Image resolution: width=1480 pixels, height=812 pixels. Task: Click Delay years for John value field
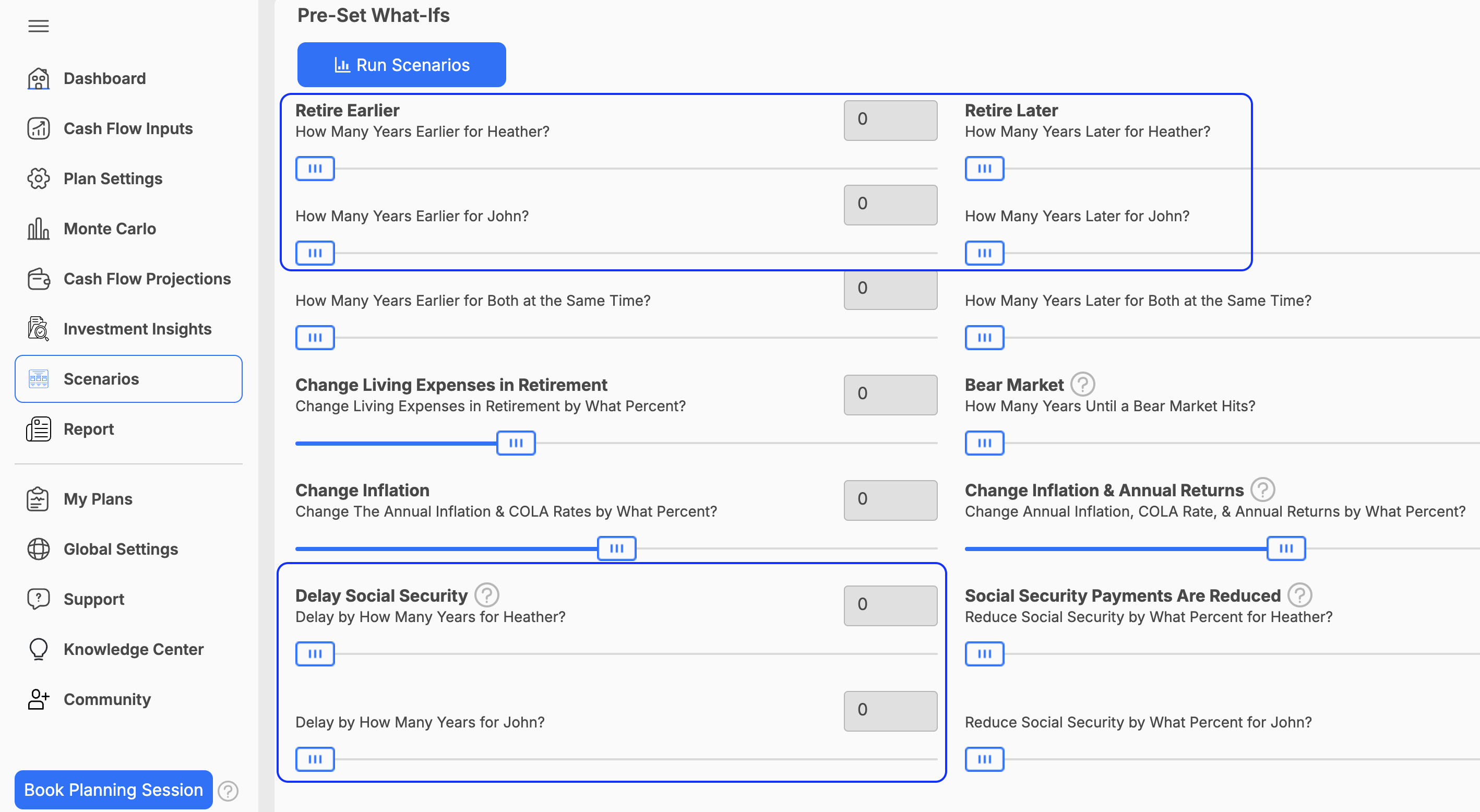(890, 711)
